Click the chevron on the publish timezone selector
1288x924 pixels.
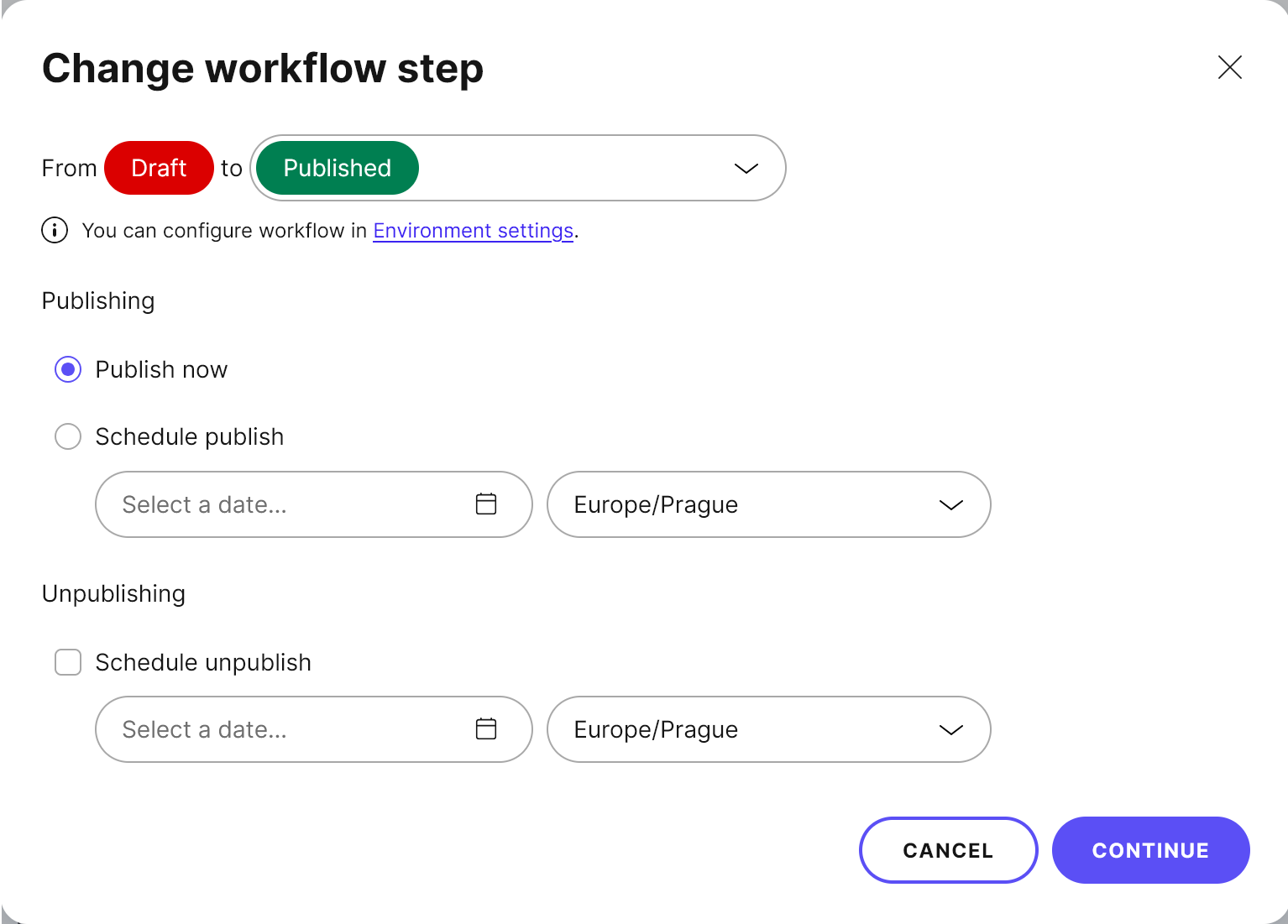[950, 504]
